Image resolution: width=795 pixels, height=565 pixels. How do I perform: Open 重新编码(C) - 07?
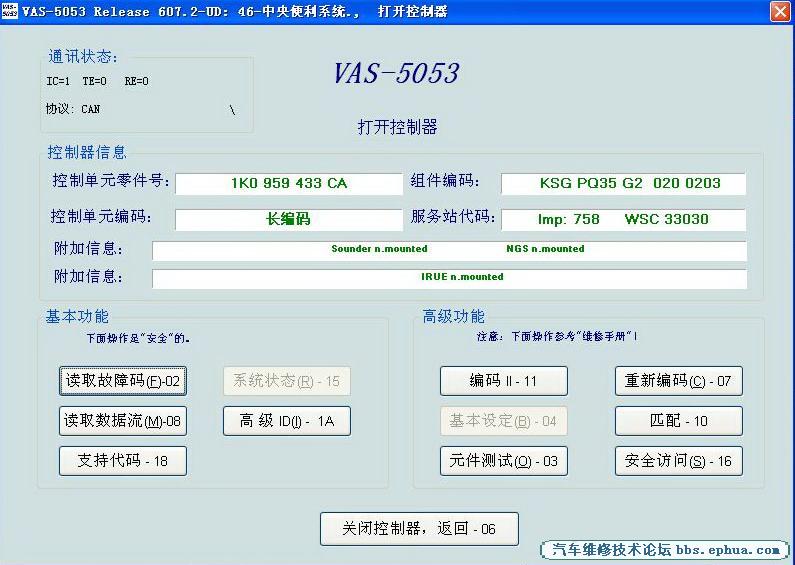tap(678, 381)
